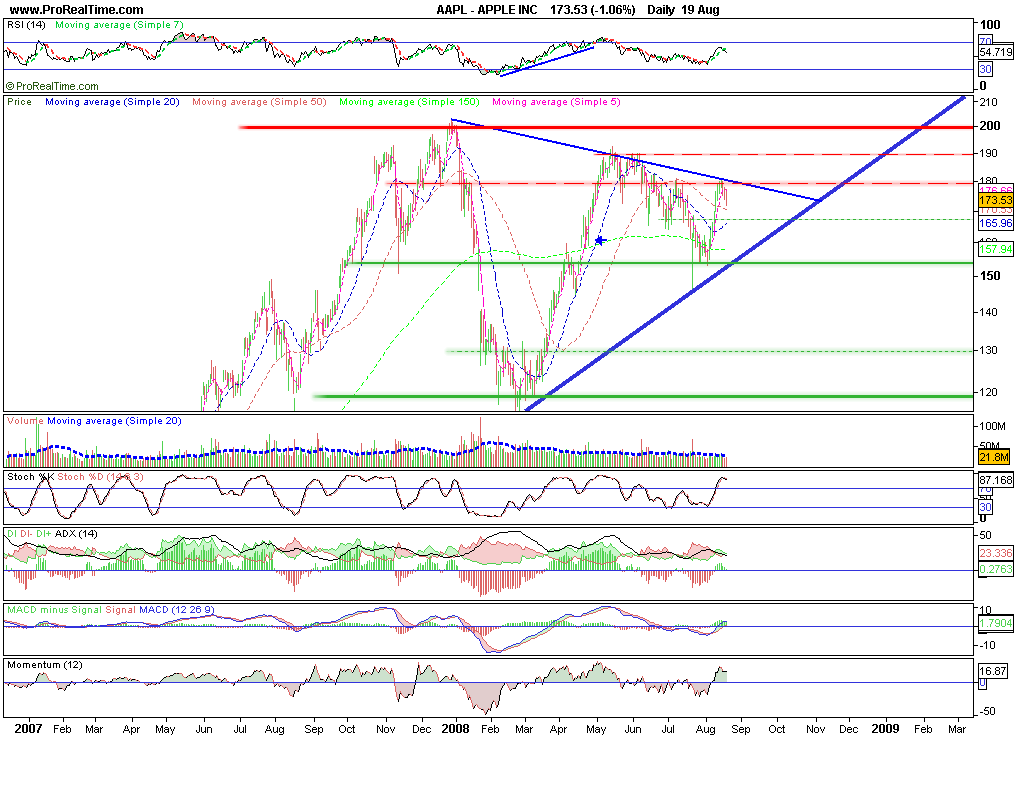Click the green 157.94 moving average tag

point(997,249)
